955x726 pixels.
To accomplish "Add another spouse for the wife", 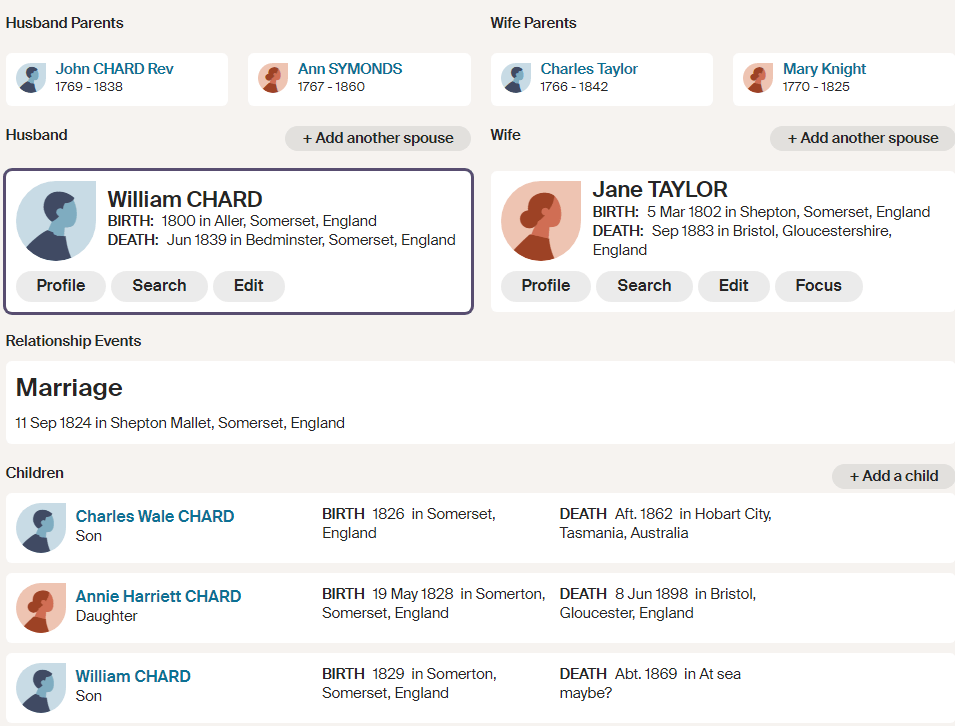I will tap(862, 138).
